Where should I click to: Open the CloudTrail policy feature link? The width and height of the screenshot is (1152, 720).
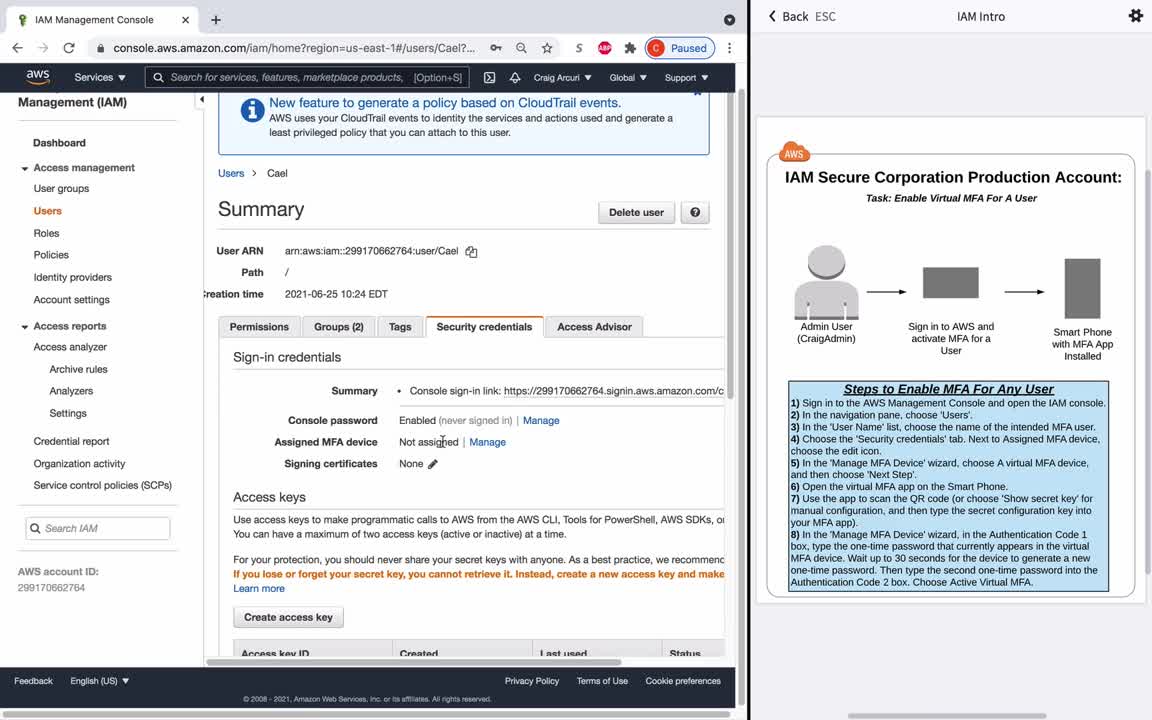[x=444, y=103]
